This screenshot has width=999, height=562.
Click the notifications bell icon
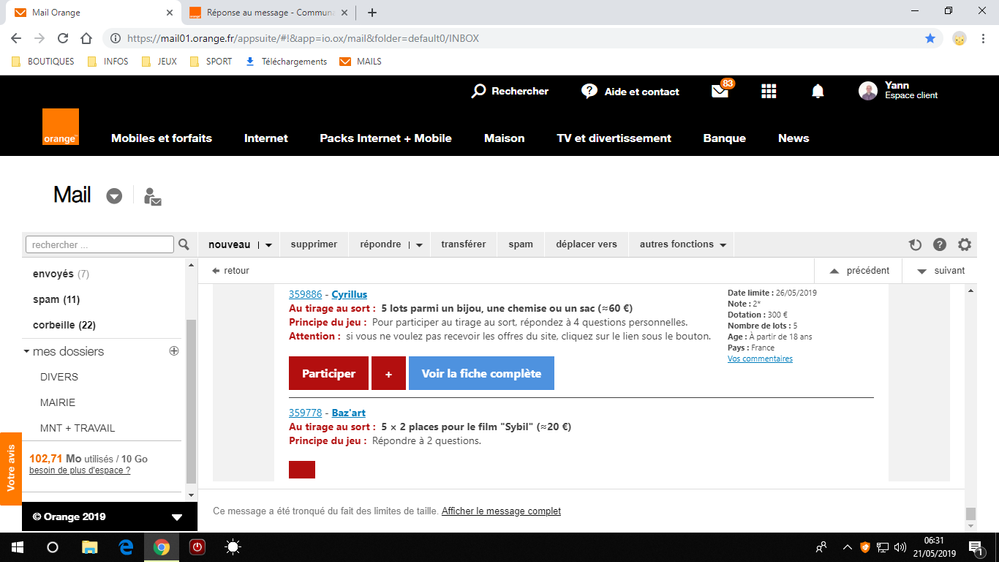coord(817,91)
